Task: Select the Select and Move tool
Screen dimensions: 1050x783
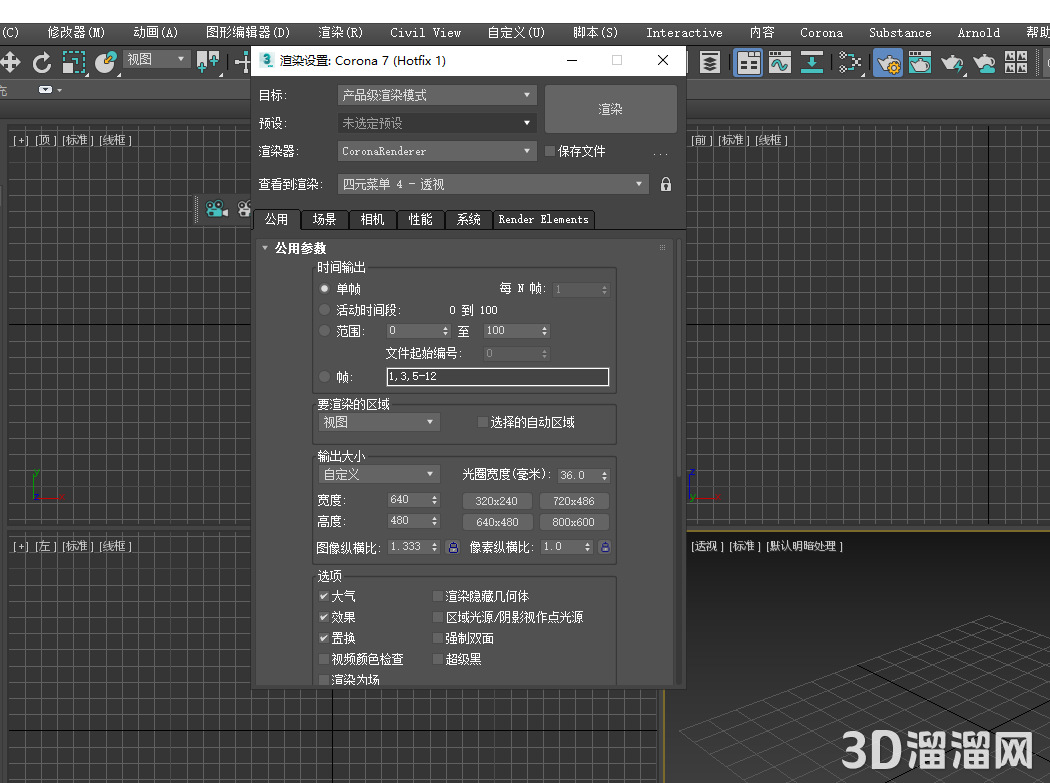Action: coord(10,63)
